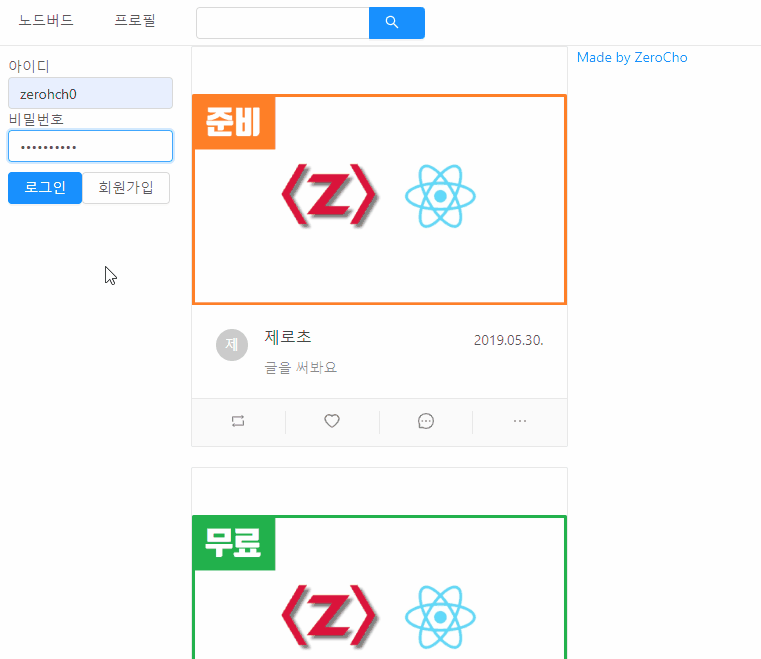Click the 제로초 author name
This screenshot has width=761, height=659.
pyautogui.click(x=288, y=337)
